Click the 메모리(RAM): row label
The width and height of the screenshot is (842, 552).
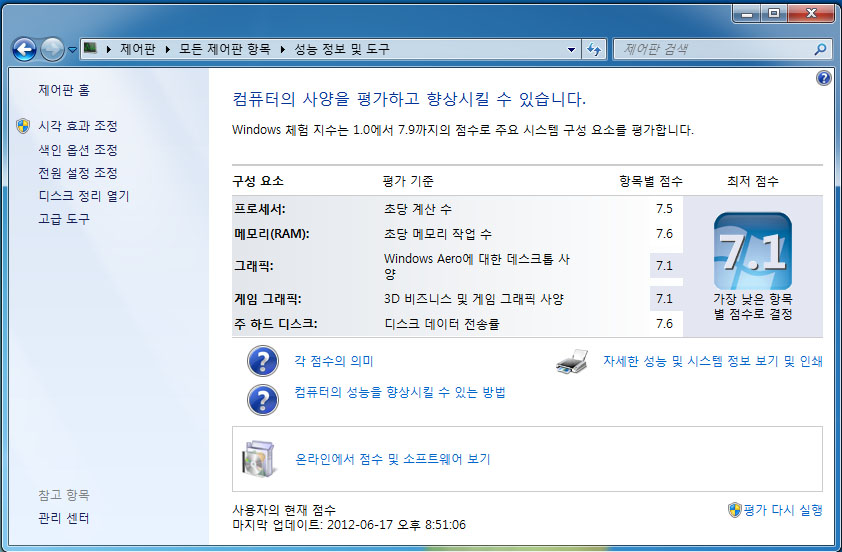tap(272, 234)
